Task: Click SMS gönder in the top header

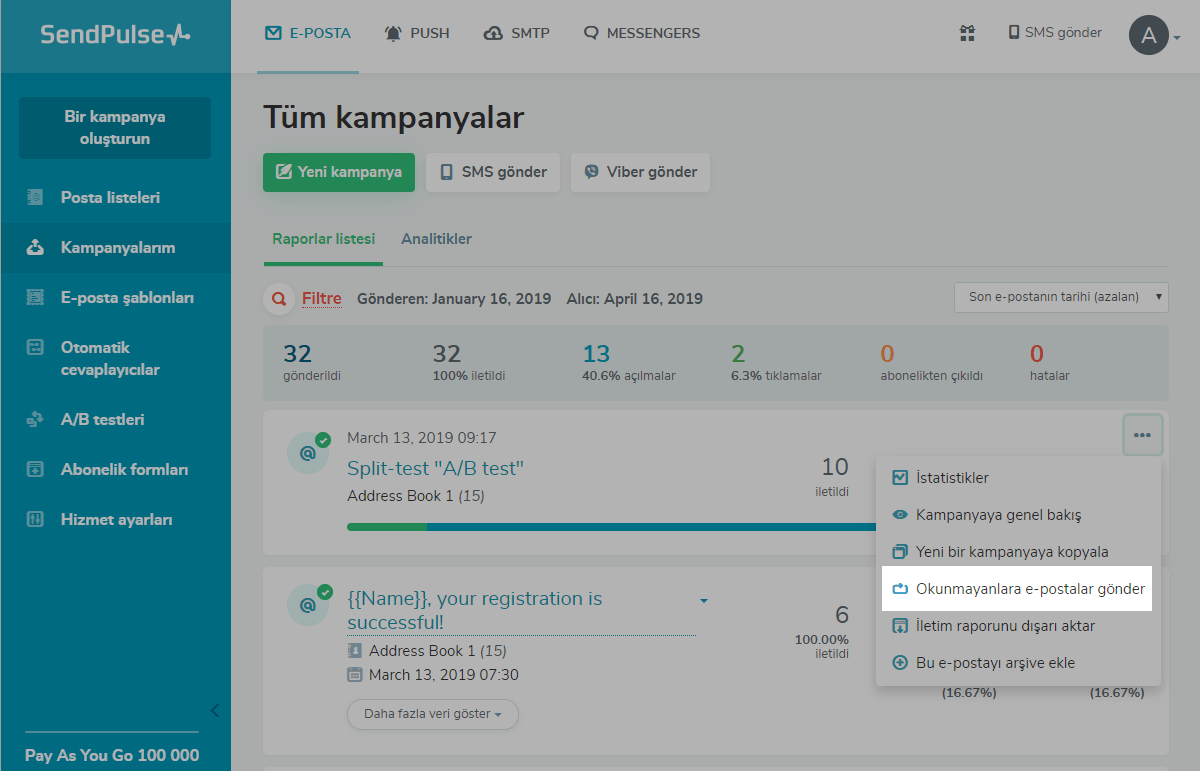Action: tap(1055, 33)
